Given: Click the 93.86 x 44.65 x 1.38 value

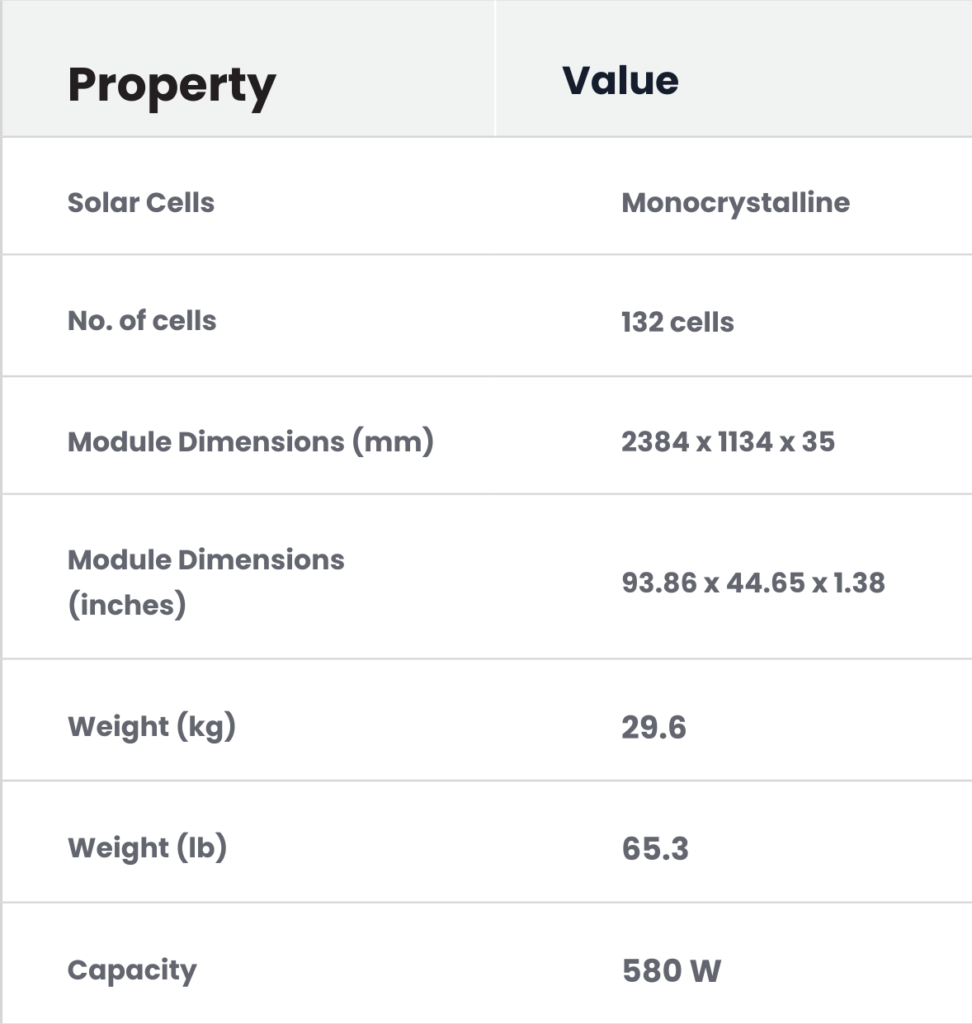Looking at the screenshot, I should [753, 582].
